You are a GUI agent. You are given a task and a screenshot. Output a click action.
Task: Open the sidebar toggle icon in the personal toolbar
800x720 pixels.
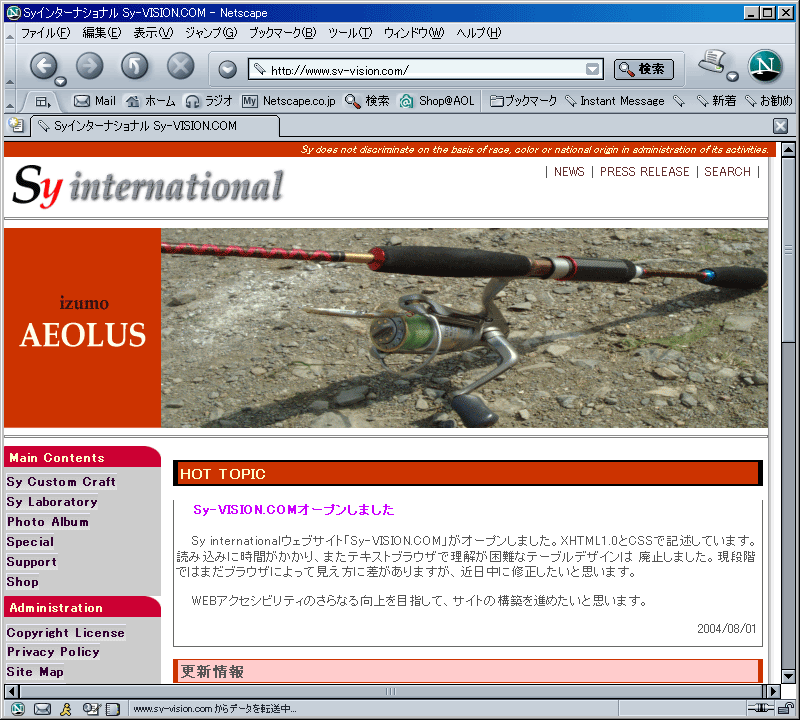43,102
